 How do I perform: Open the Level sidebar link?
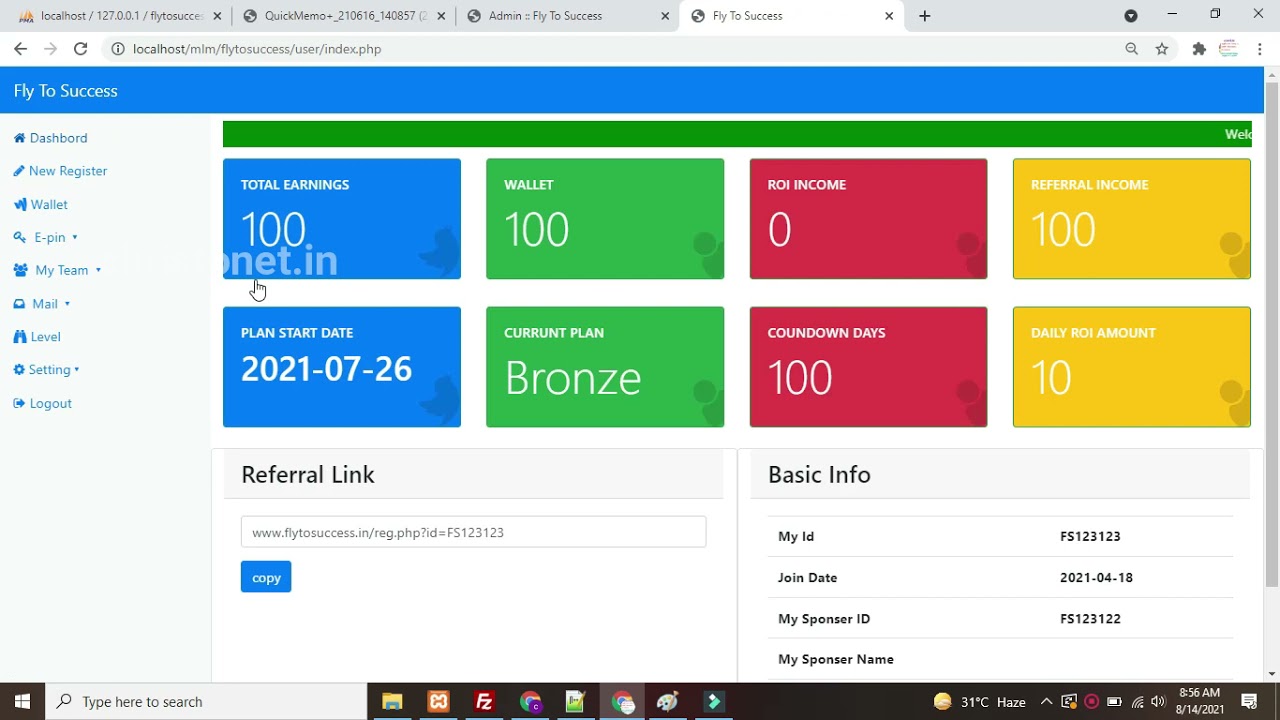45,337
